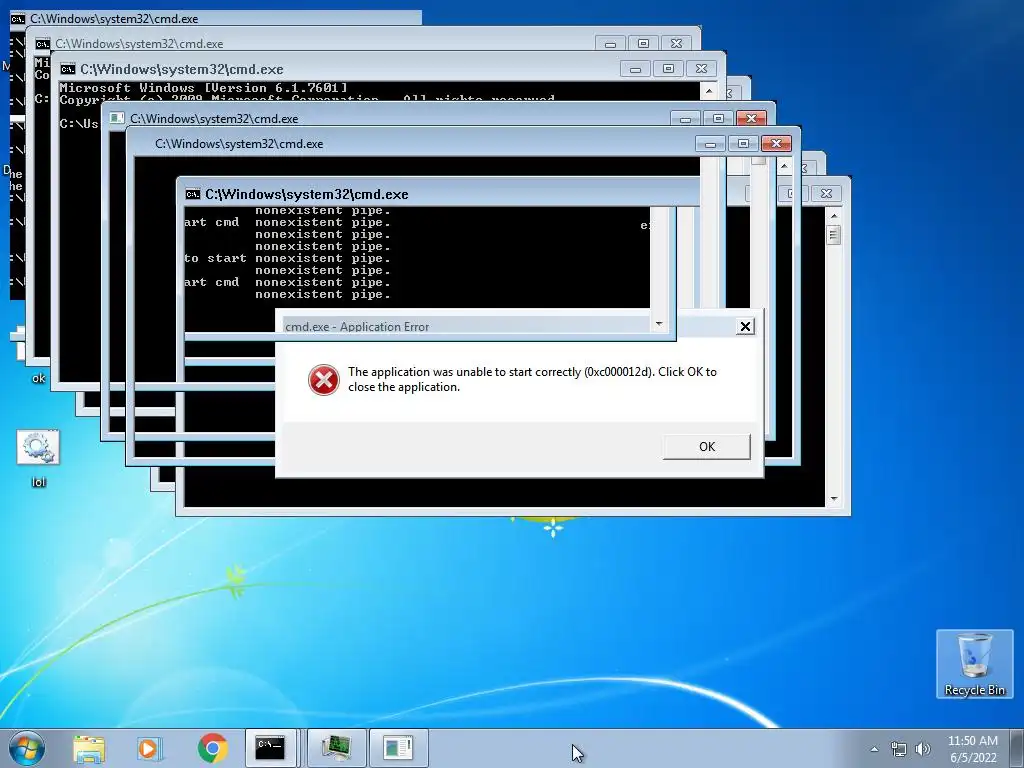Select the desktop item labeled 'ok'

(x=38, y=378)
